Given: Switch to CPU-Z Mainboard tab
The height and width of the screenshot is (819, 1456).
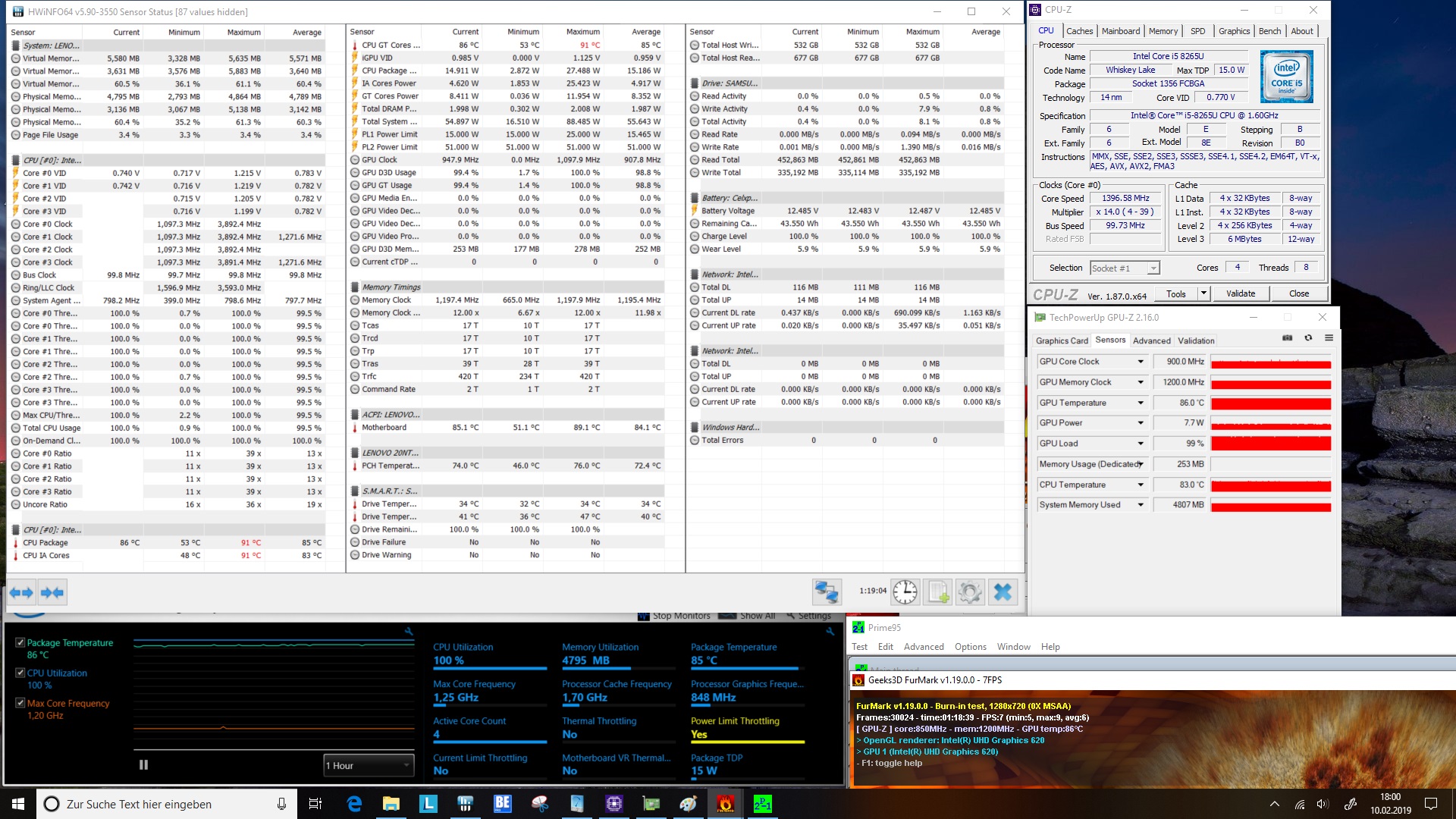Looking at the screenshot, I should 1120,31.
